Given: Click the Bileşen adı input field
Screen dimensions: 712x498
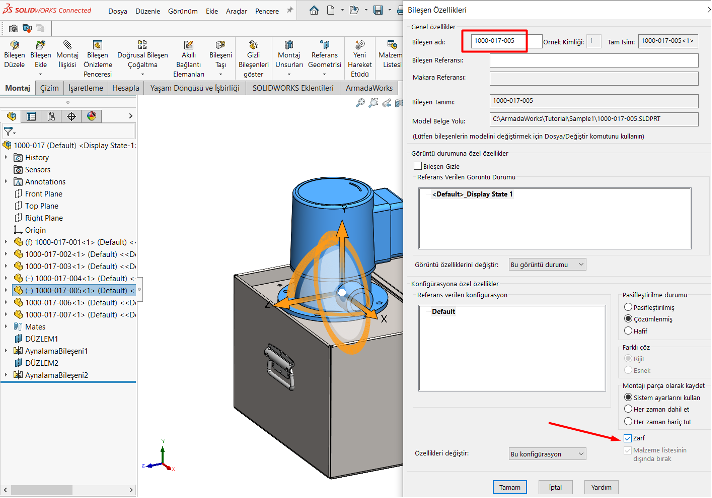Looking at the screenshot, I should click(506, 41).
